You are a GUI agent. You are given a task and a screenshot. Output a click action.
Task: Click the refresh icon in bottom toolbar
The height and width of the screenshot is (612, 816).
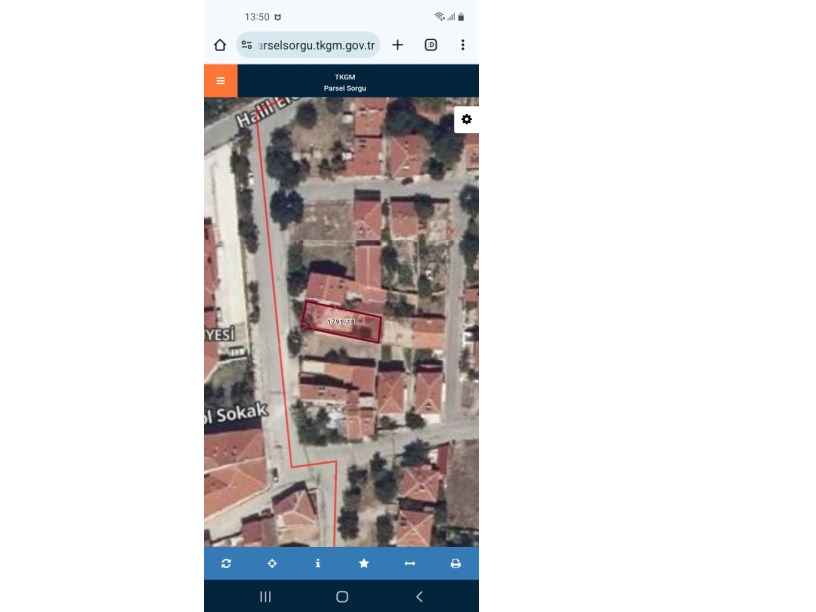click(x=226, y=564)
